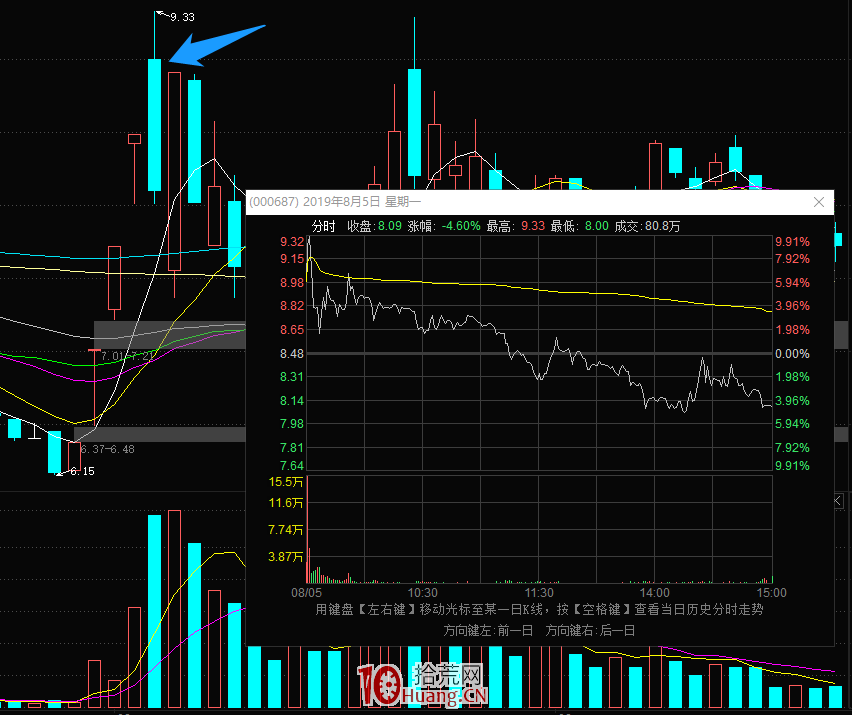Click the 0.00% baseline label

[791, 354]
